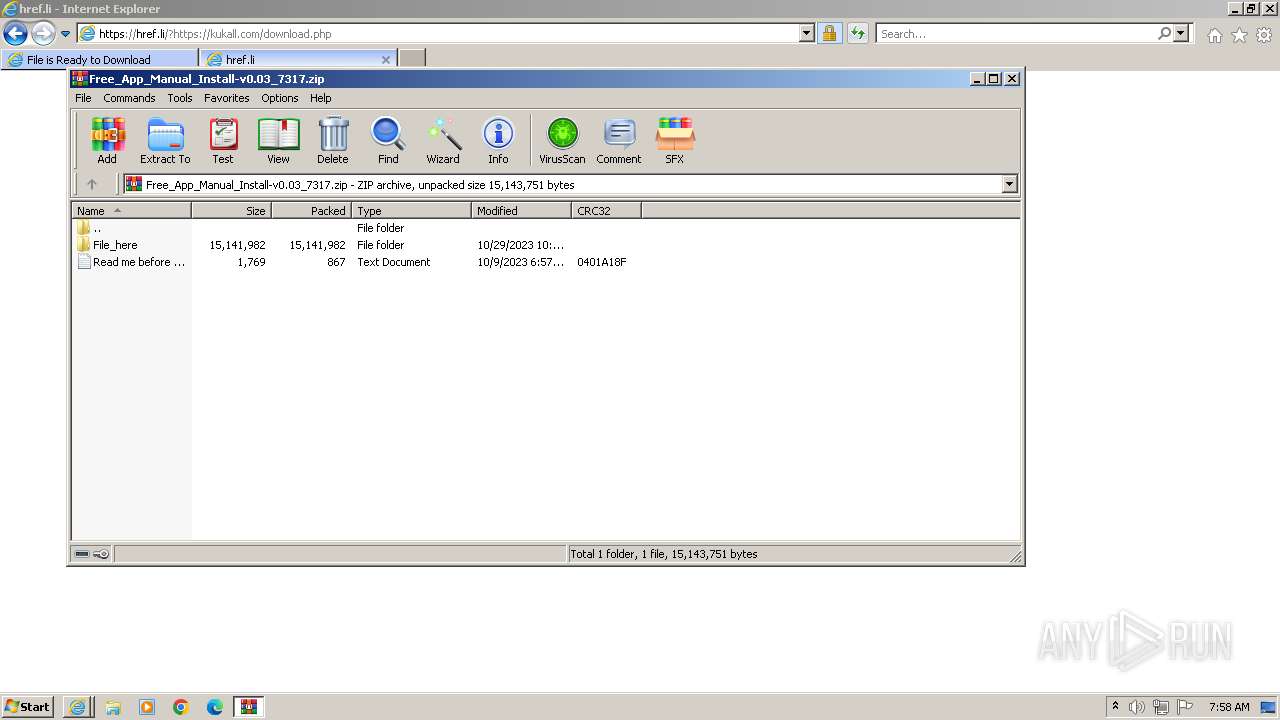The height and width of the screenshot is (720, 1280).
Task: Open the WinRAR File menu
Action: [83, 98]
